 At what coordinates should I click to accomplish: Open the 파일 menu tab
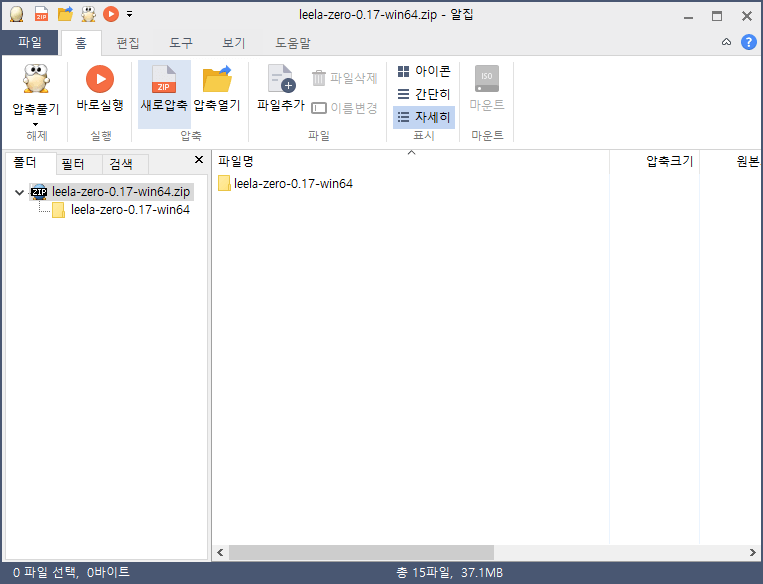click(x=30, y=42)
